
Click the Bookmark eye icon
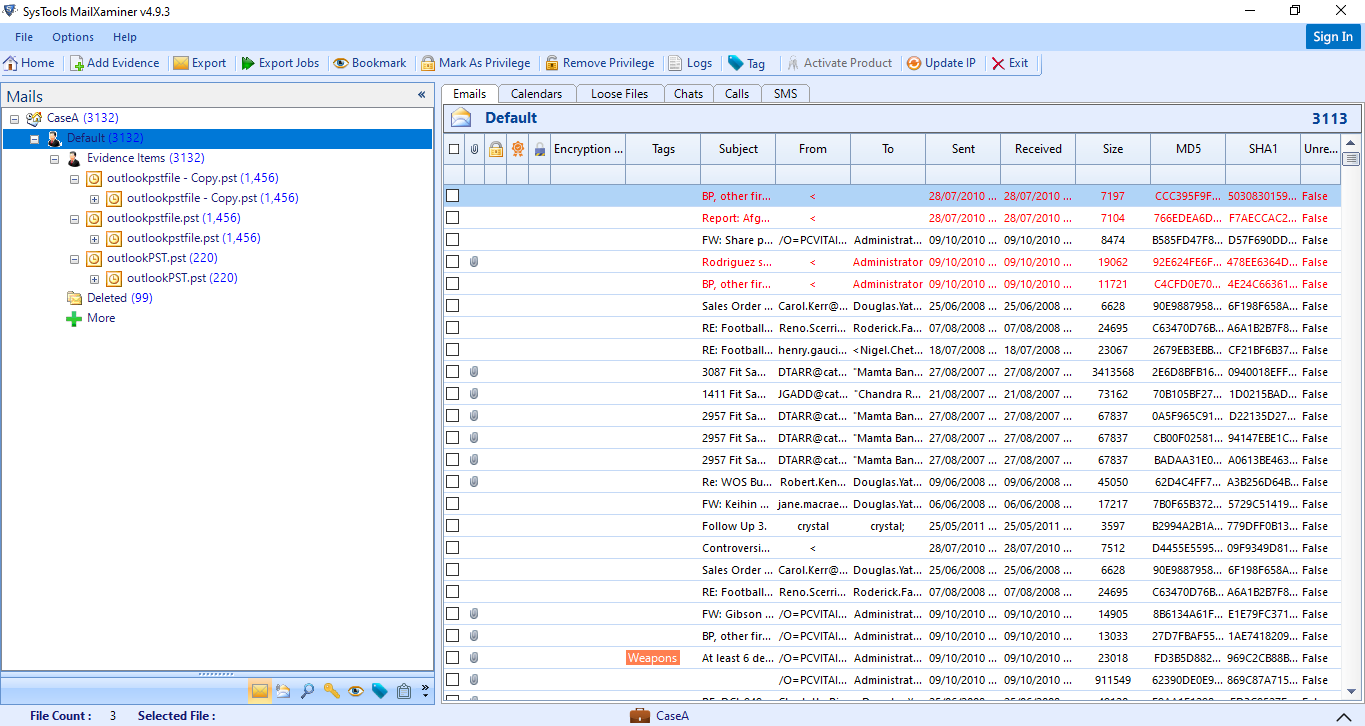tap(341, 63)
